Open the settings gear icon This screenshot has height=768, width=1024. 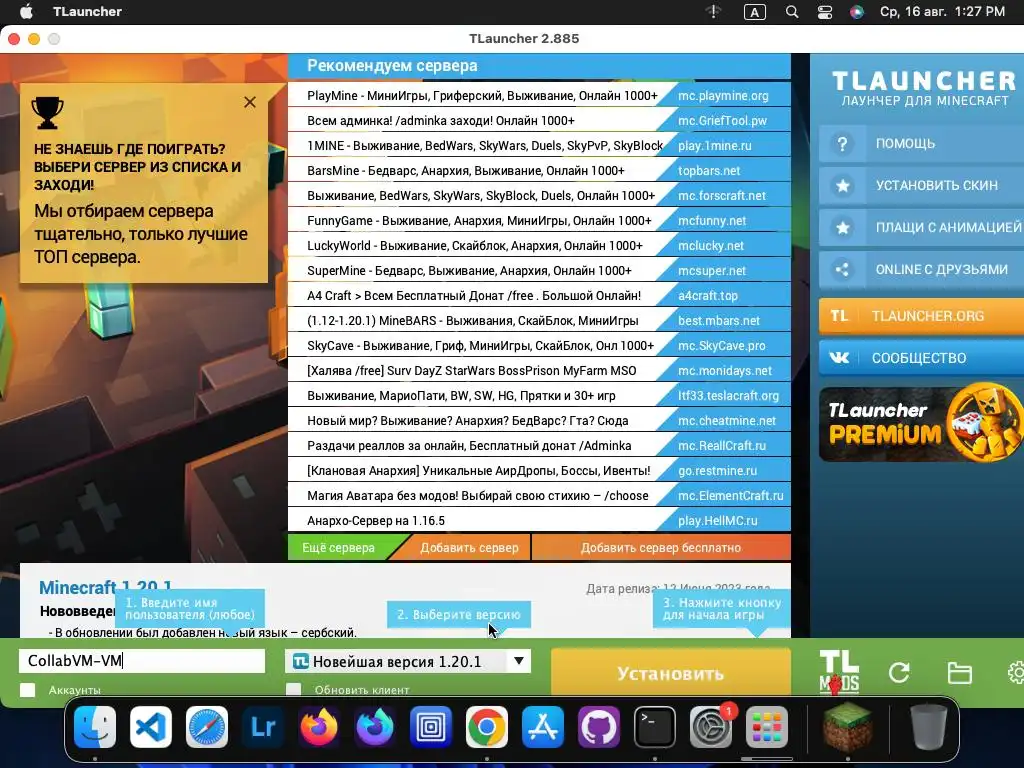[1016, 673]
